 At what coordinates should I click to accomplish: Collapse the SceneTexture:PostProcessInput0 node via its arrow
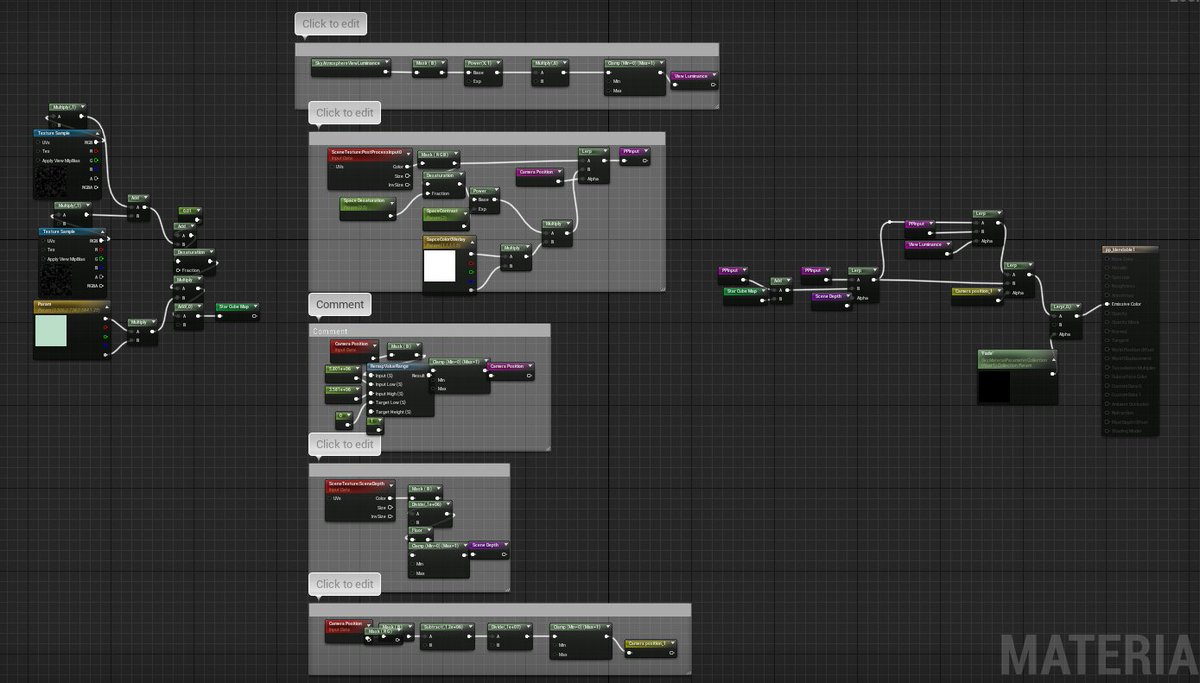click(409, 154)
